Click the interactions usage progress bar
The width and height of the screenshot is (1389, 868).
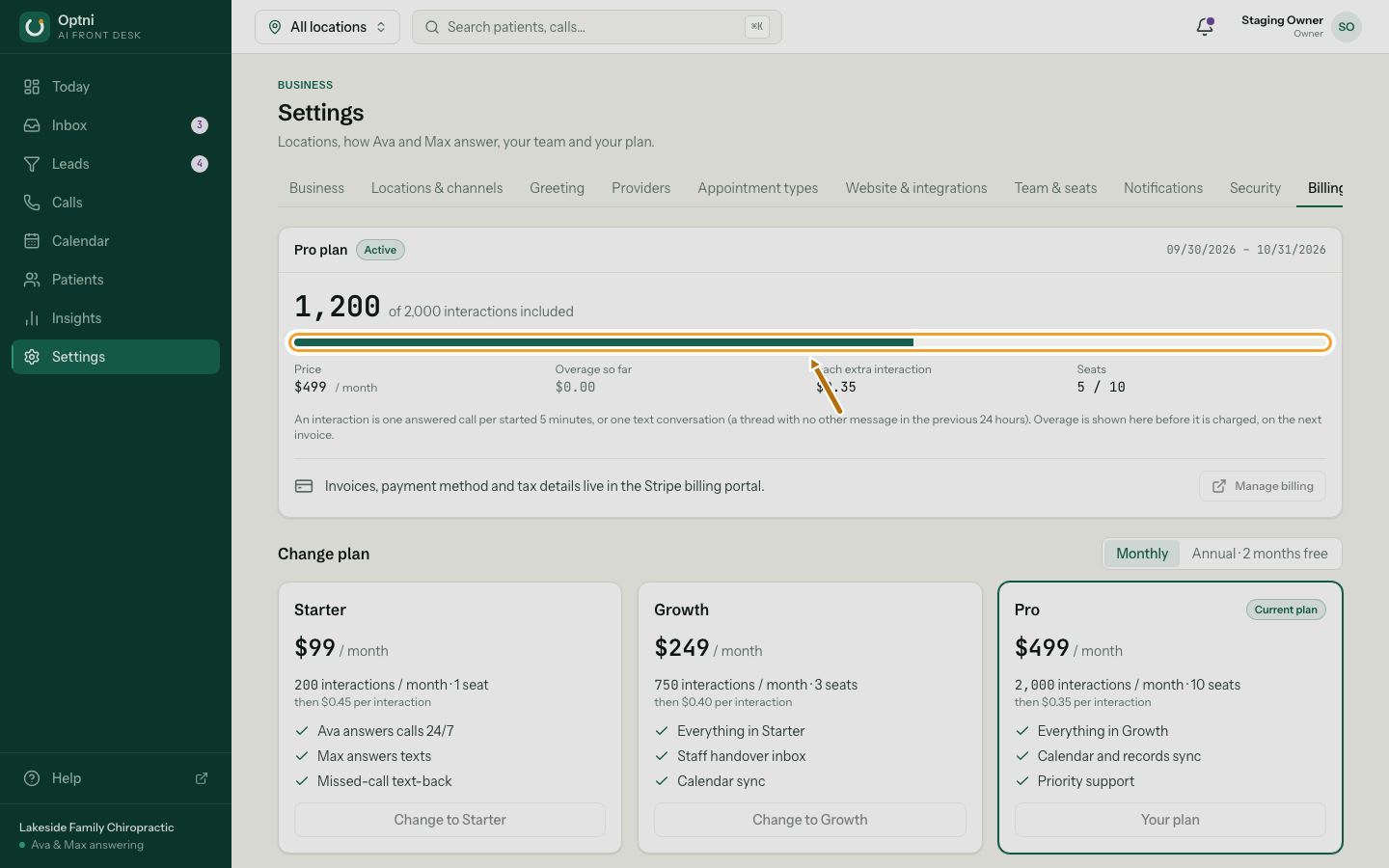(x=810, y=342)
